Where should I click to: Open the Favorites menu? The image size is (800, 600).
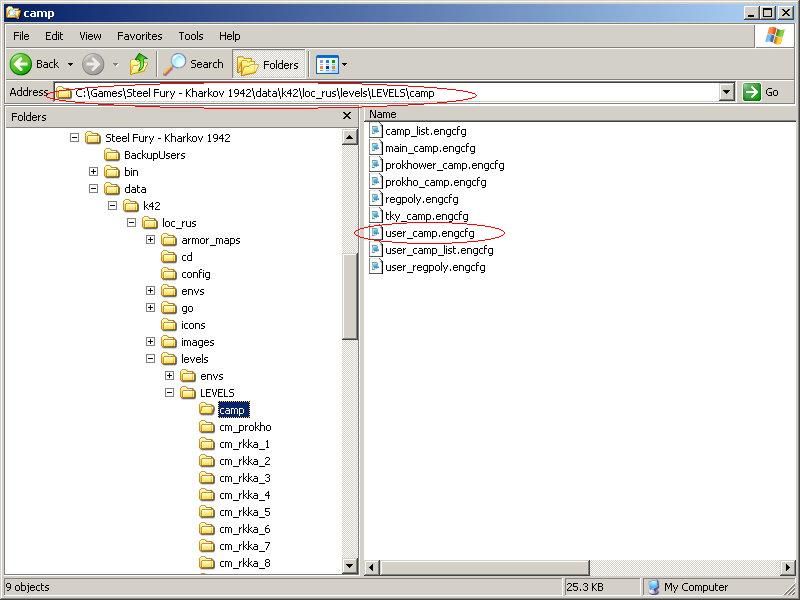(139, 36)
